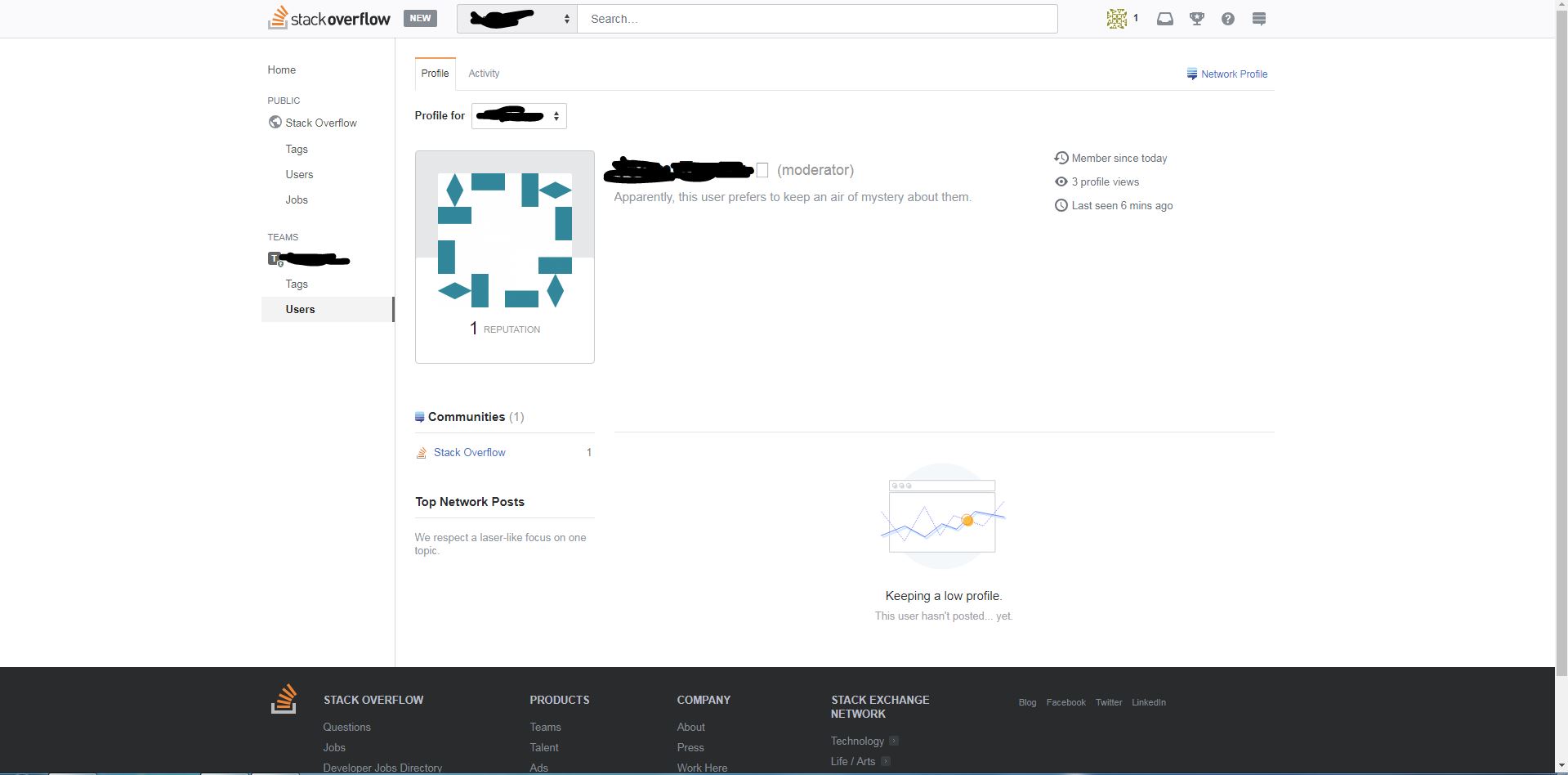Select the Profile tab
The width and height of the screenshot is (1568, 775).
435,73
